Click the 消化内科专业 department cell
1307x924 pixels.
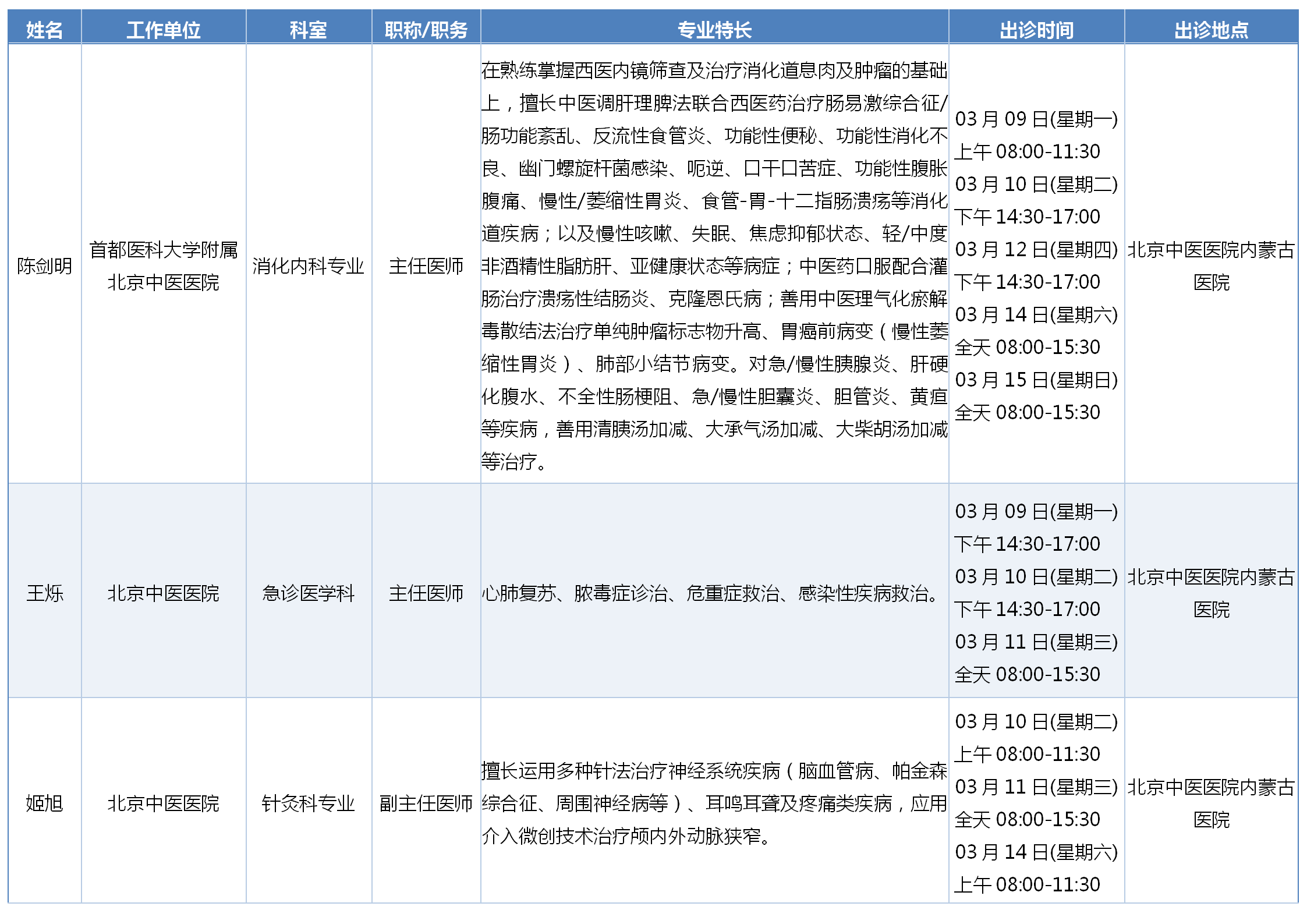point(308,266)
